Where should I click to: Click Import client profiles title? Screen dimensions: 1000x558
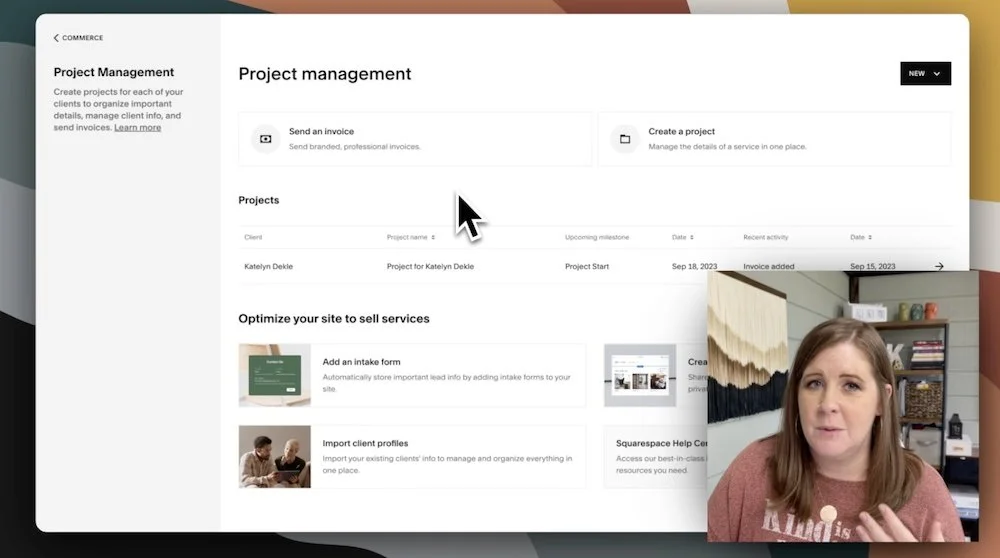coord(365,443)
